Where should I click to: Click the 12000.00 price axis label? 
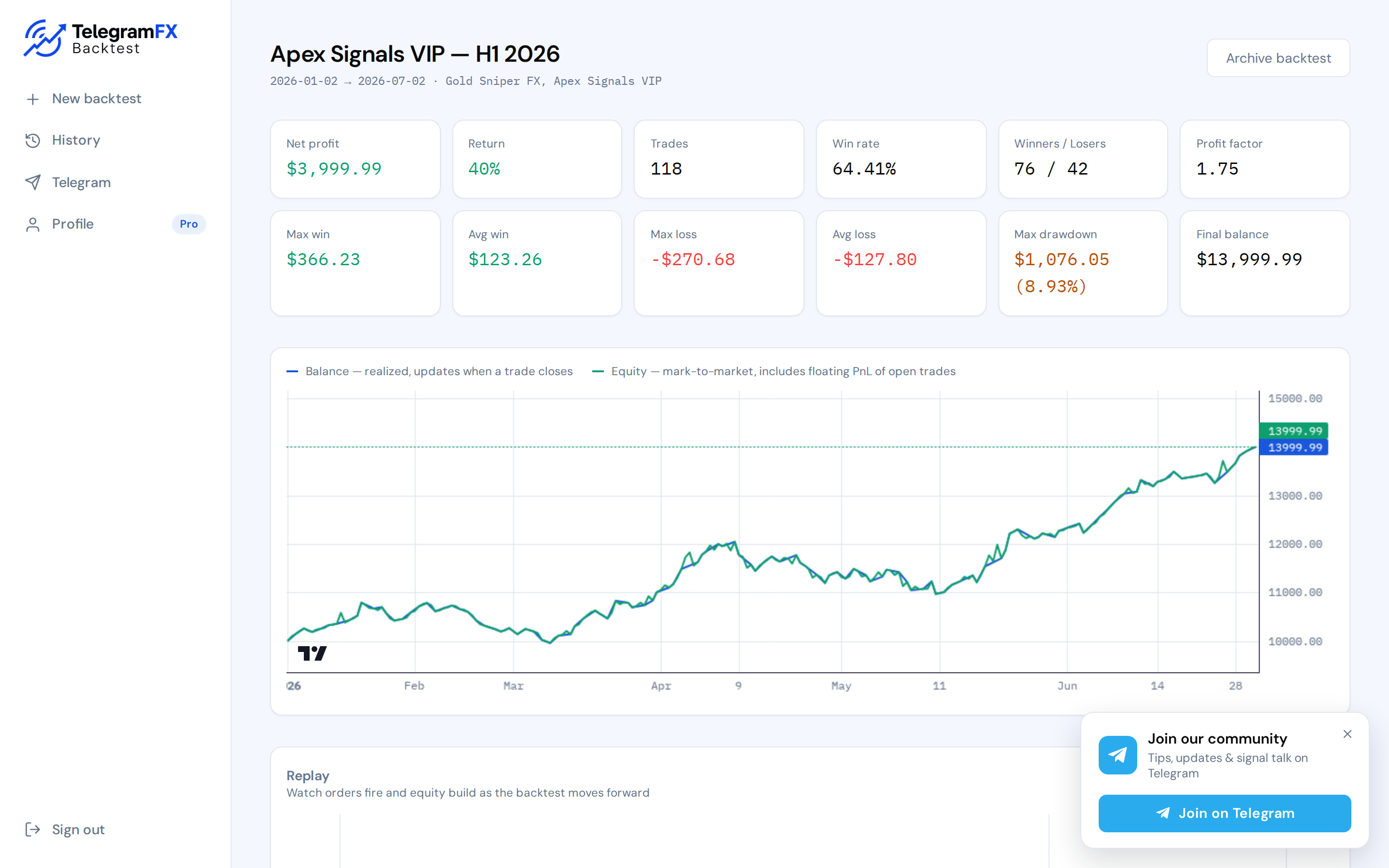tap(1295, 543)
